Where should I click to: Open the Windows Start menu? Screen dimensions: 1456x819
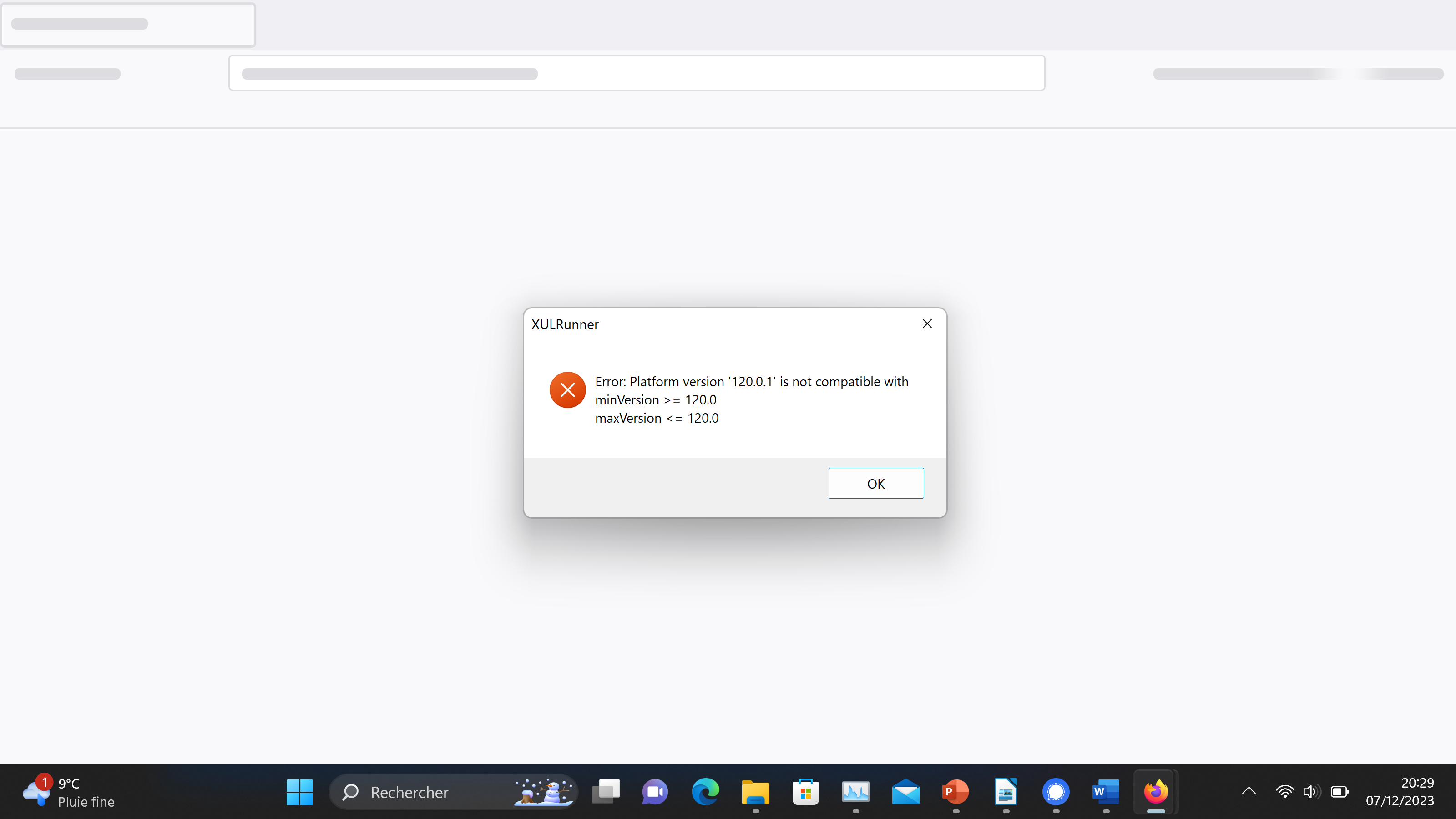pyautogui.click(x=299, y=792)
